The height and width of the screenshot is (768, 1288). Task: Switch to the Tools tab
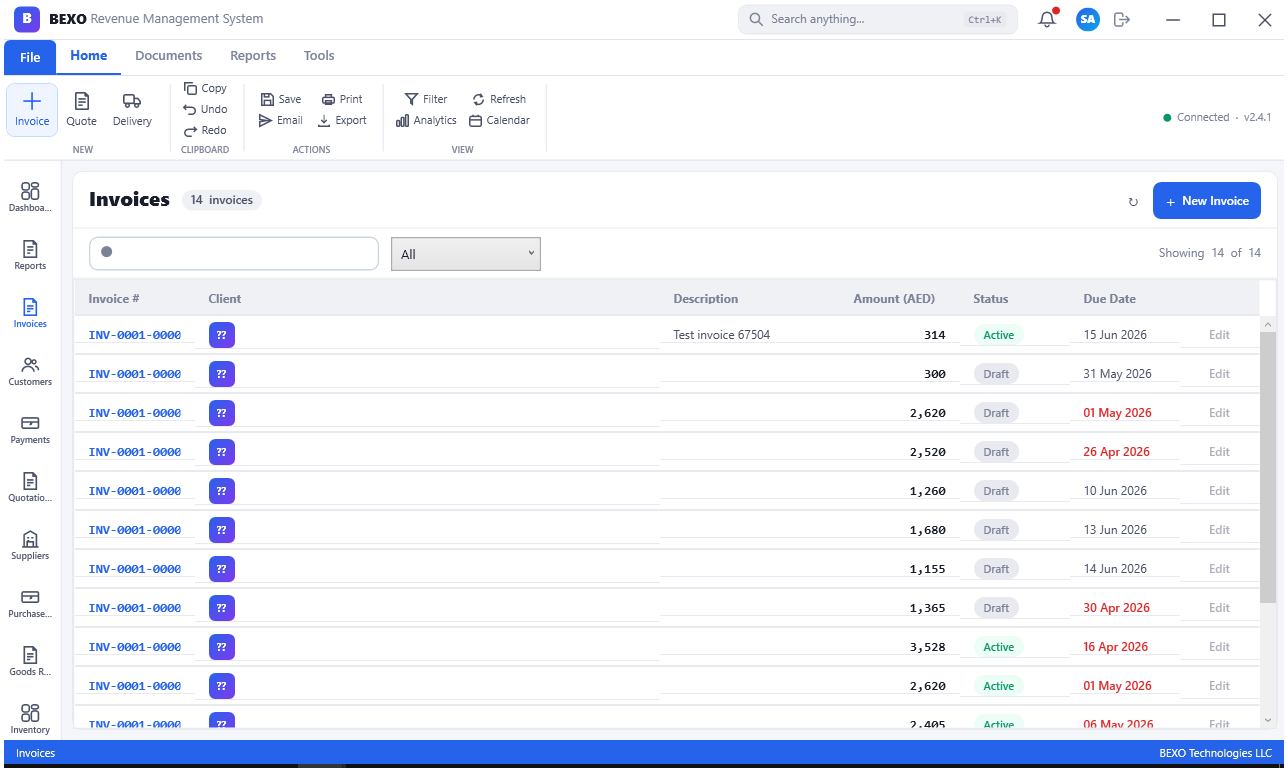319,56
